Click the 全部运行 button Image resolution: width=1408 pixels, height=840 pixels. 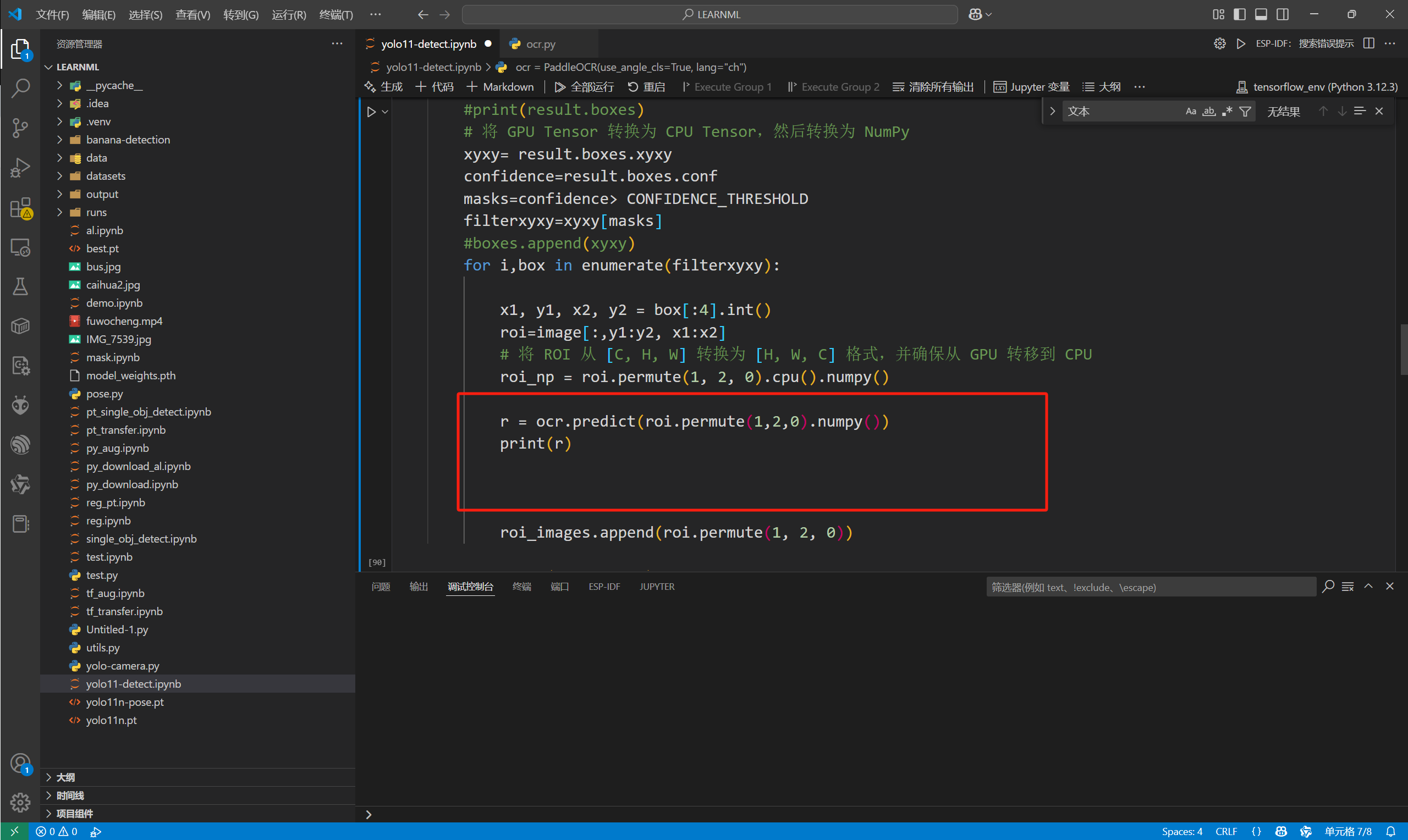pyautogui.click(x=584, y=87)
